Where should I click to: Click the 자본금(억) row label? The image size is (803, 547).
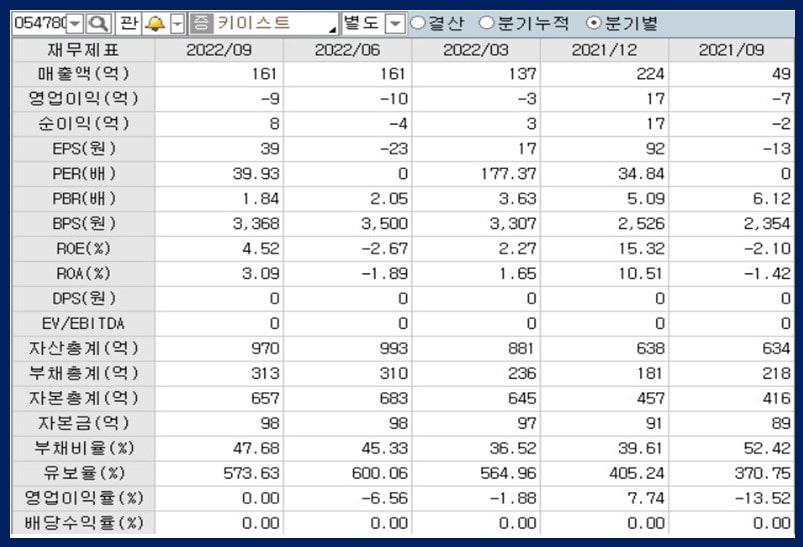pyautogui.click(x=83, y=424)
